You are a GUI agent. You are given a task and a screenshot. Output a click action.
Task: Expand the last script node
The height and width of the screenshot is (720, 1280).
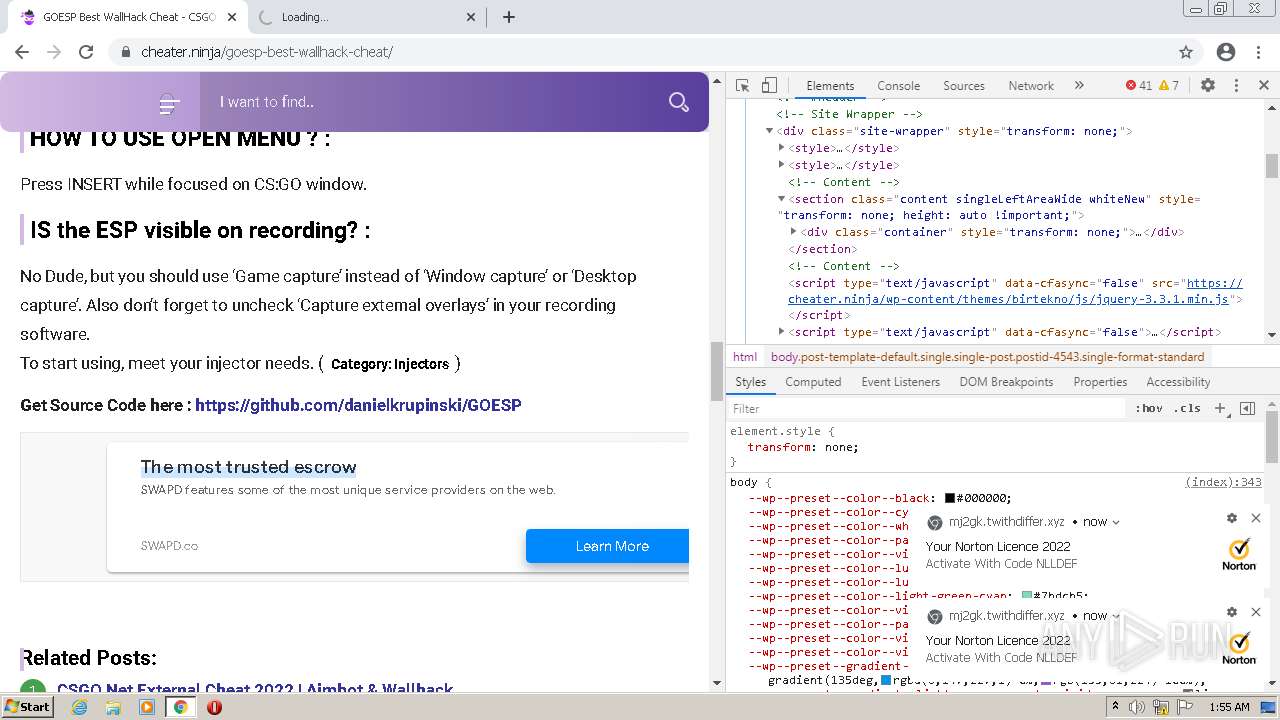coord(782,332)
